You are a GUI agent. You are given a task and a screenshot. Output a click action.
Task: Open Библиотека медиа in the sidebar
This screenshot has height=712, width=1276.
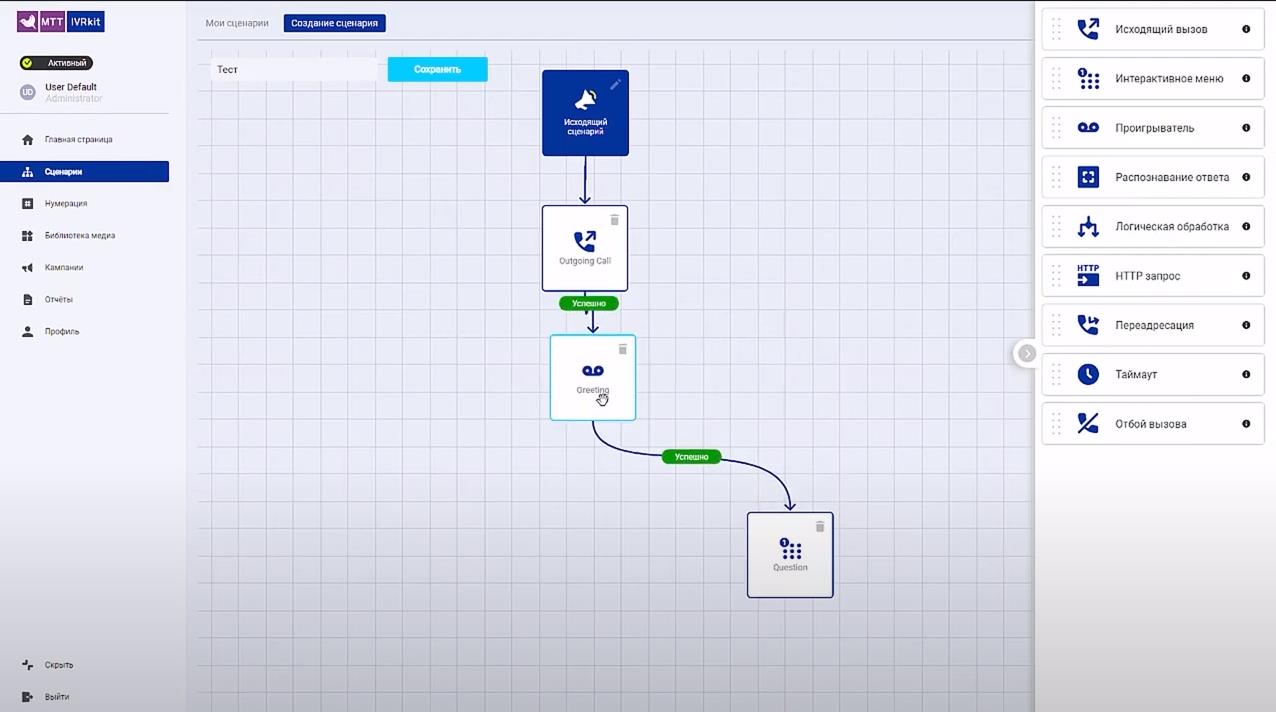coord(79,236)
